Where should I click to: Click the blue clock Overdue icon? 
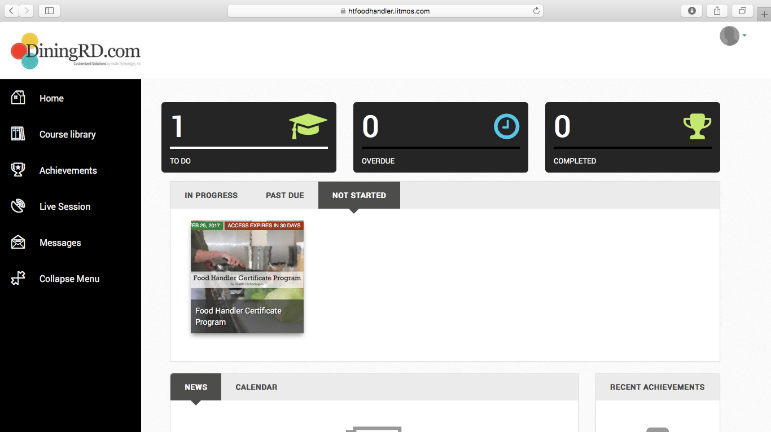(x=506, y=126)
